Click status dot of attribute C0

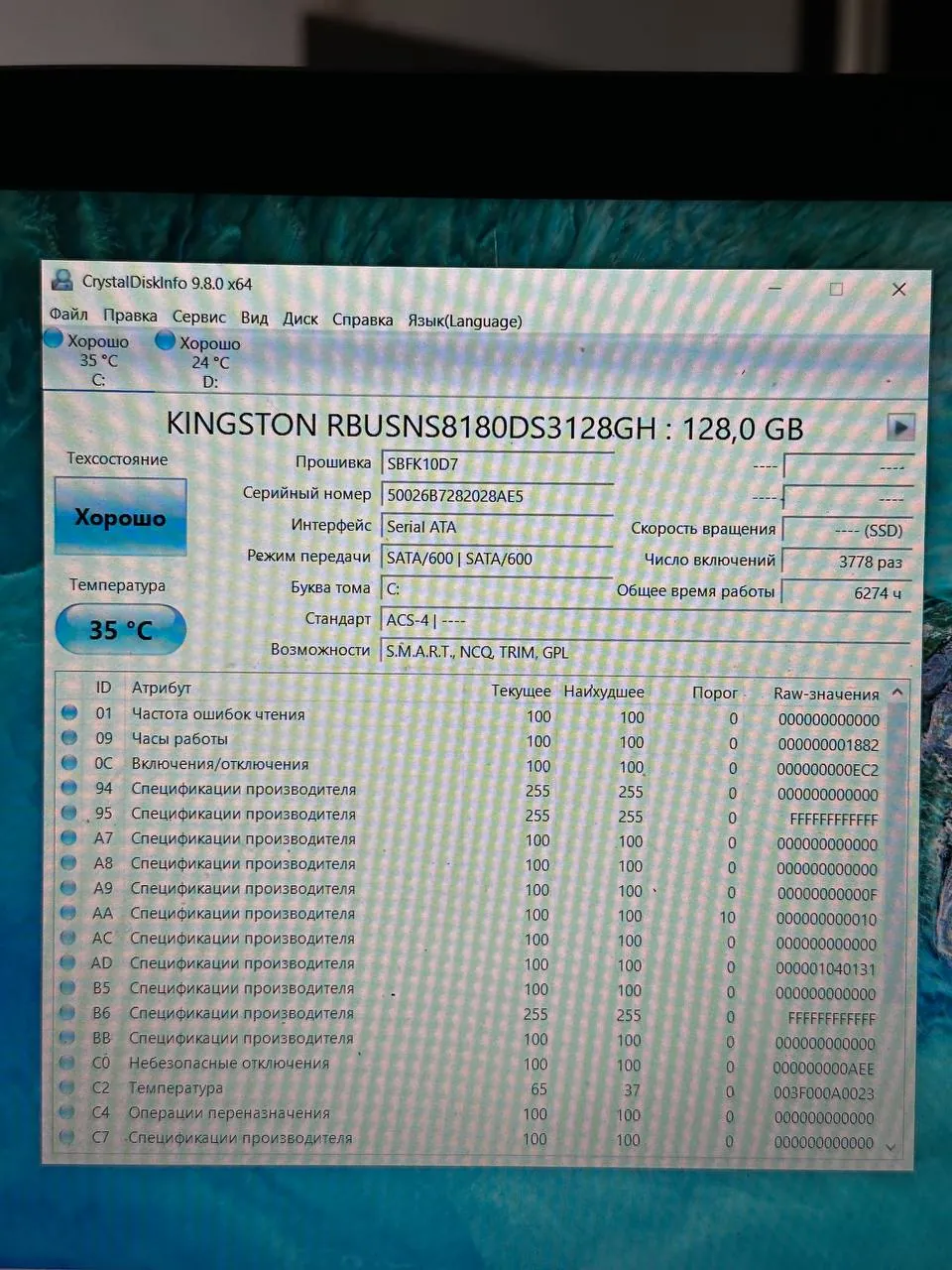pos(66,1062)
